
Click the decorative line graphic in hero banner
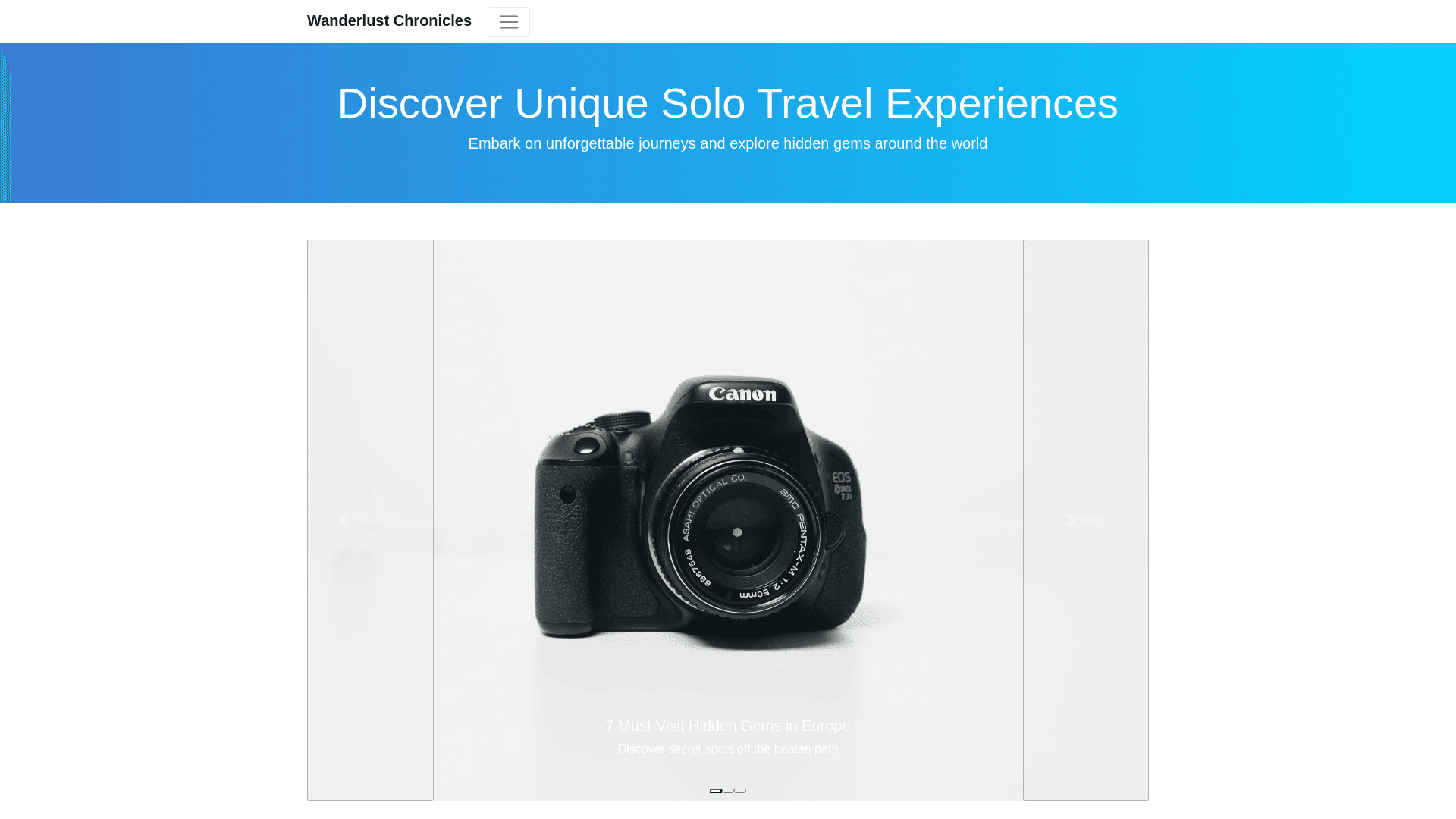[6, 126]
